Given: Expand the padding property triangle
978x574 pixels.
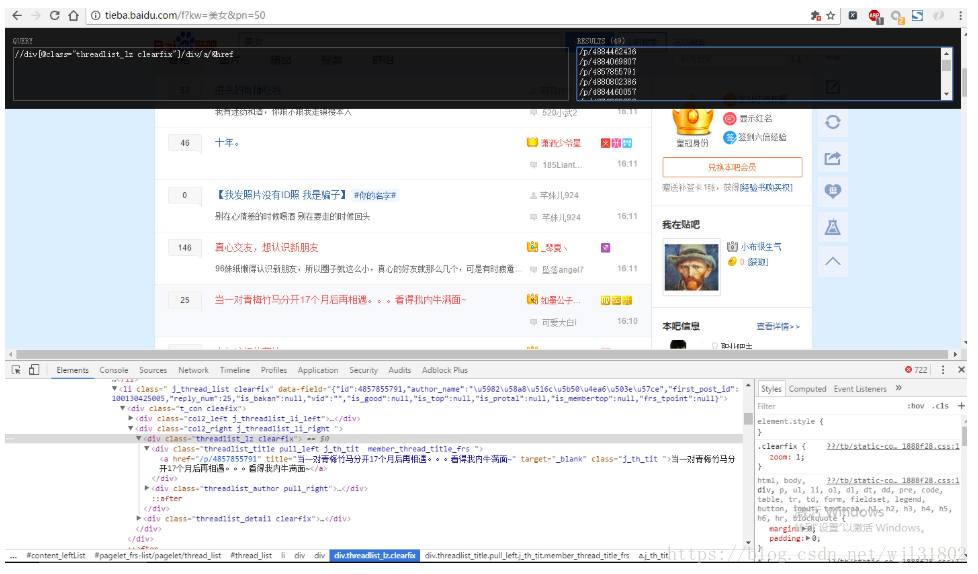Looking at the screenshot, I should tap(808, 538).
